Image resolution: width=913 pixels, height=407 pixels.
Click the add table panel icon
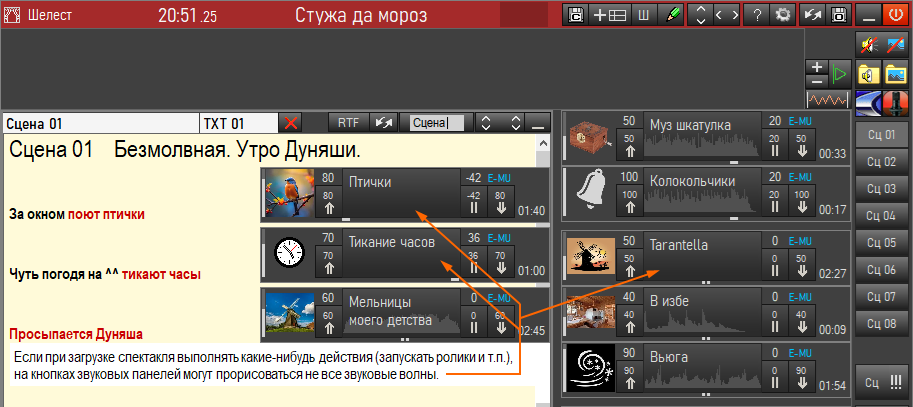tap(610, 15)
